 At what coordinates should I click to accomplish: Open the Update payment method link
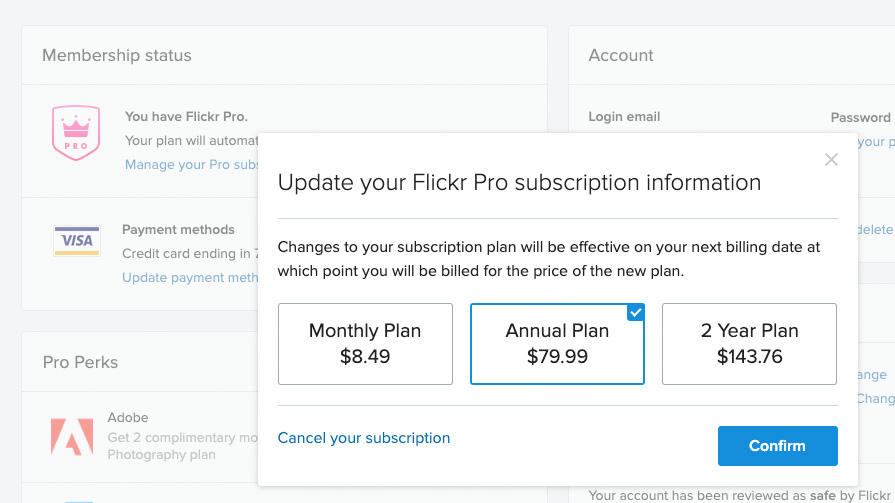coord(190,277)
